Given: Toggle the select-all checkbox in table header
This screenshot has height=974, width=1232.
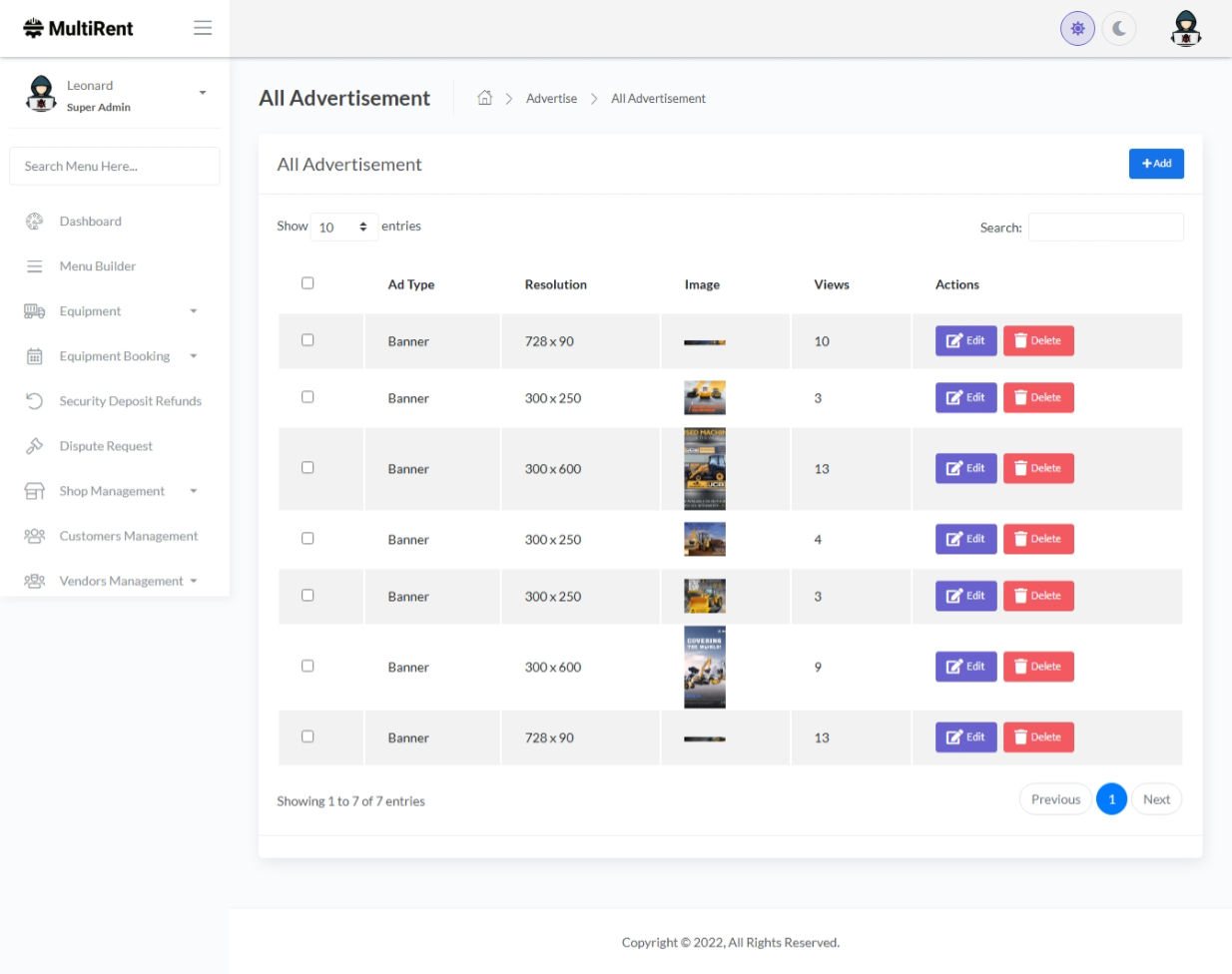Looking at the screenshot, I should coord(308,283).
